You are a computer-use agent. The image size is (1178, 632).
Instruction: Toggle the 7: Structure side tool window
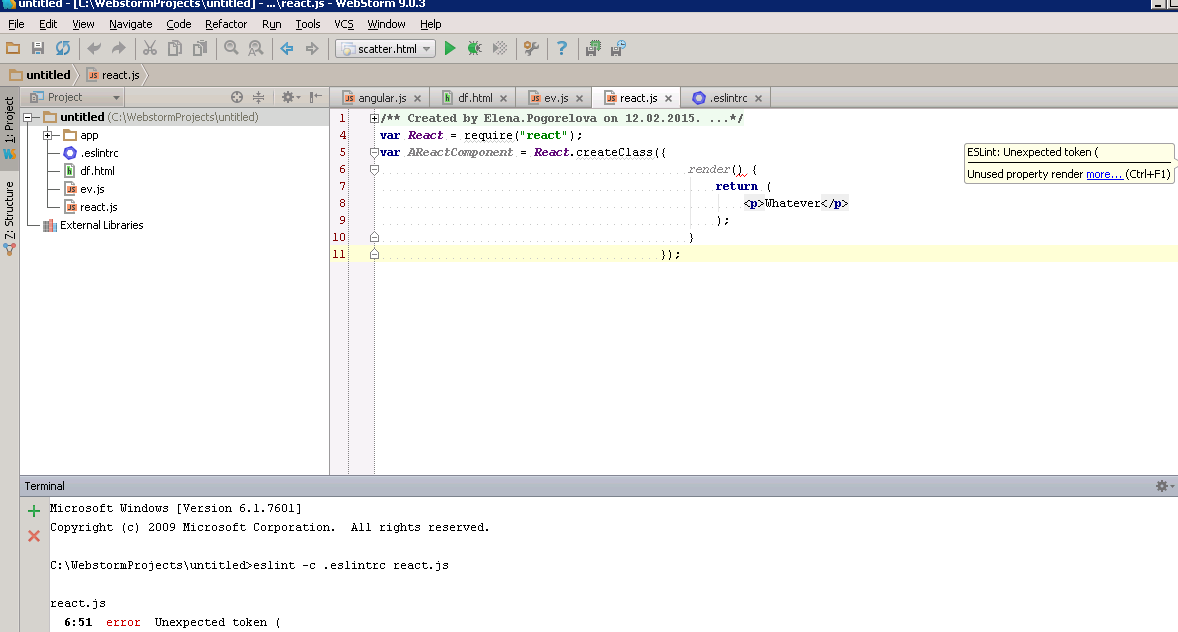pyautogui.click(x=10, y=218)
